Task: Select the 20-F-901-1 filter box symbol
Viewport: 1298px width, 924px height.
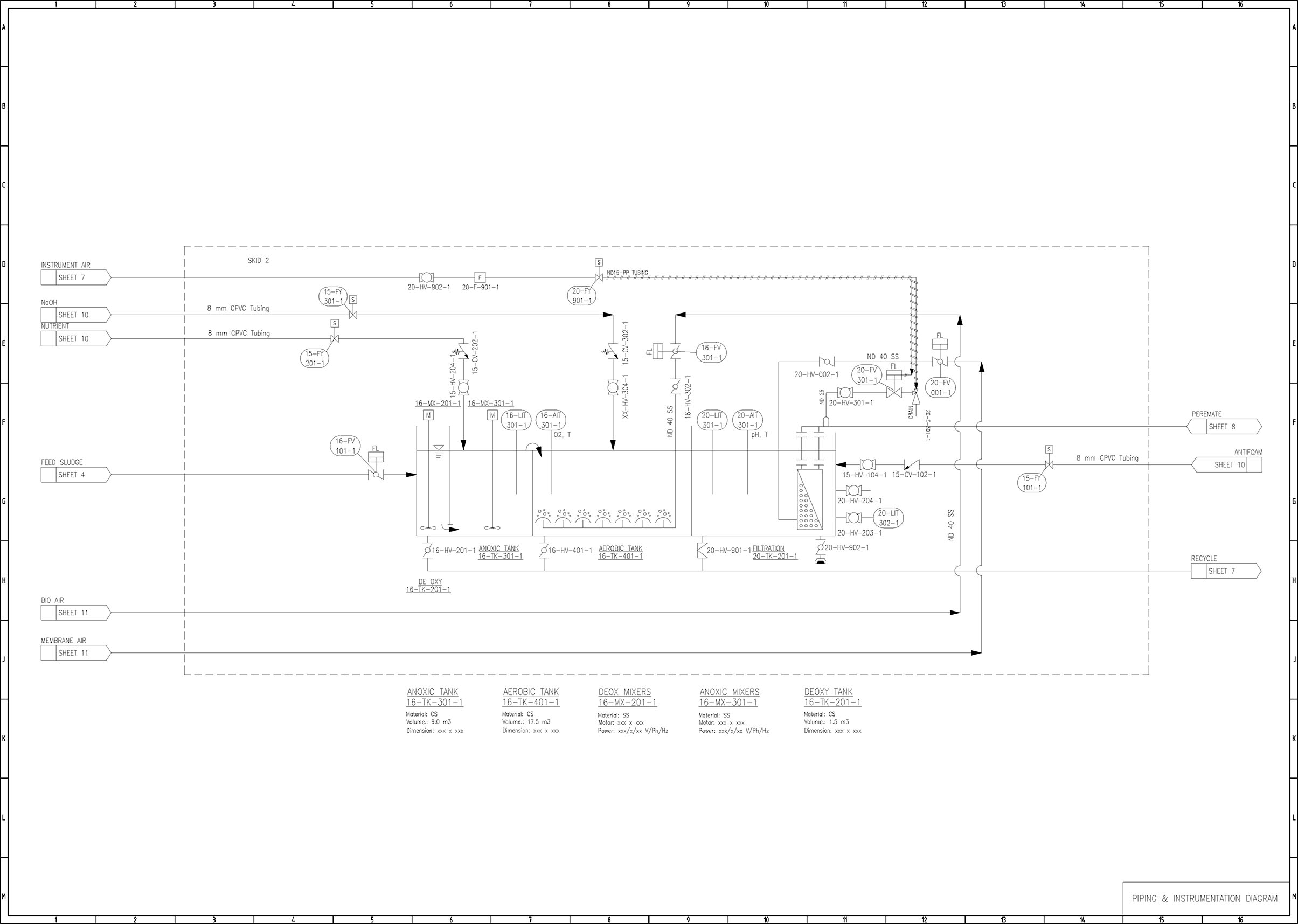Action: (x=480, y=277)
